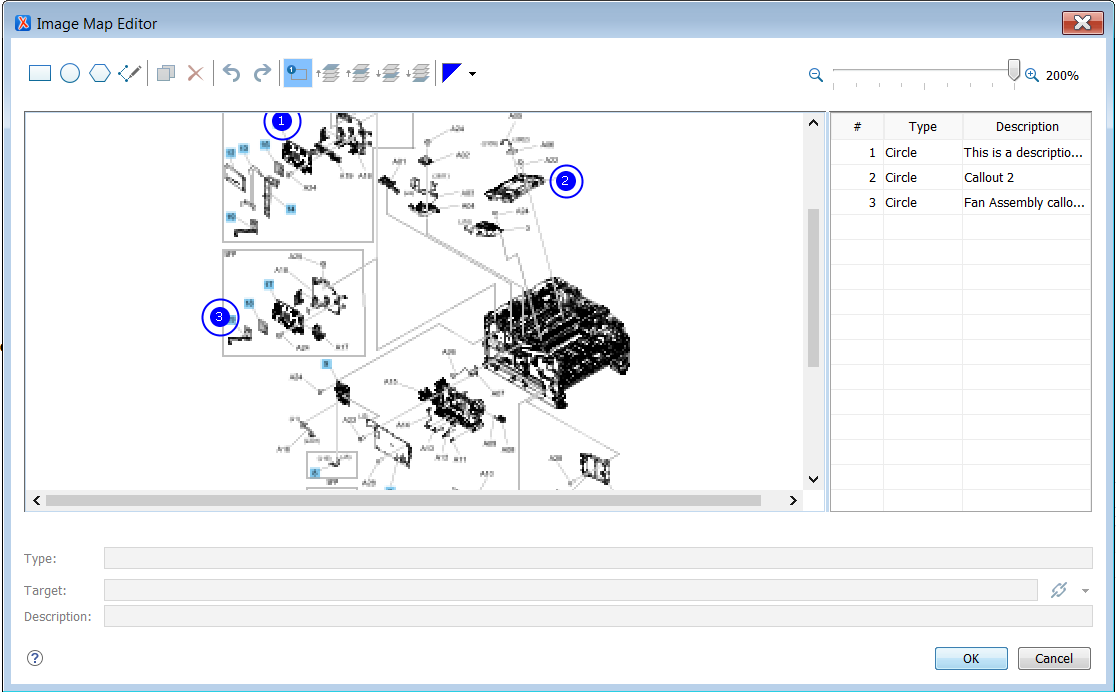
Task: Select the 'Callout 2' table row
Action: coord(961,177)
